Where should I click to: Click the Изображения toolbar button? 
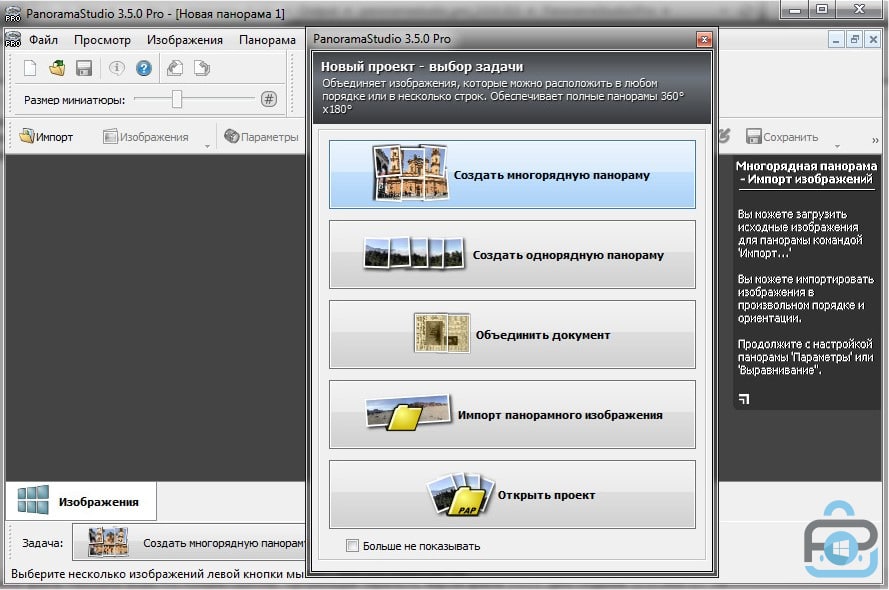146,137
